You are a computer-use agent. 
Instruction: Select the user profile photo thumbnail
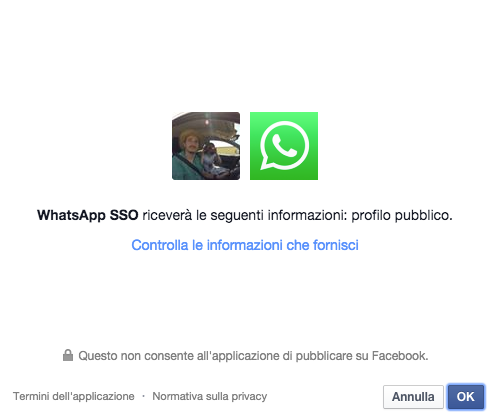coord(206,146)
